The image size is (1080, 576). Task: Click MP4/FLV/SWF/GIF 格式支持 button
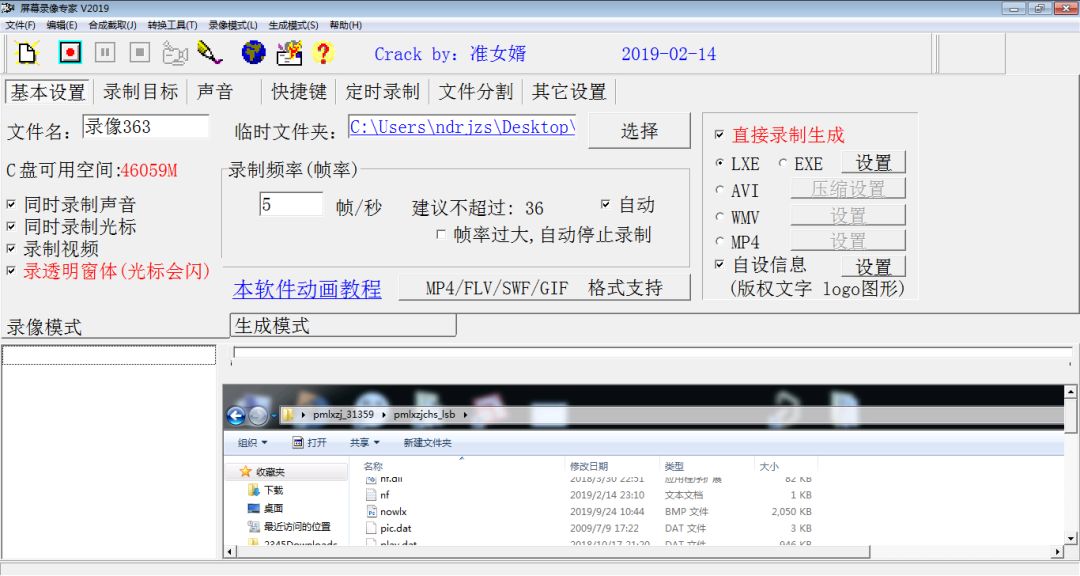pos(544,287)
